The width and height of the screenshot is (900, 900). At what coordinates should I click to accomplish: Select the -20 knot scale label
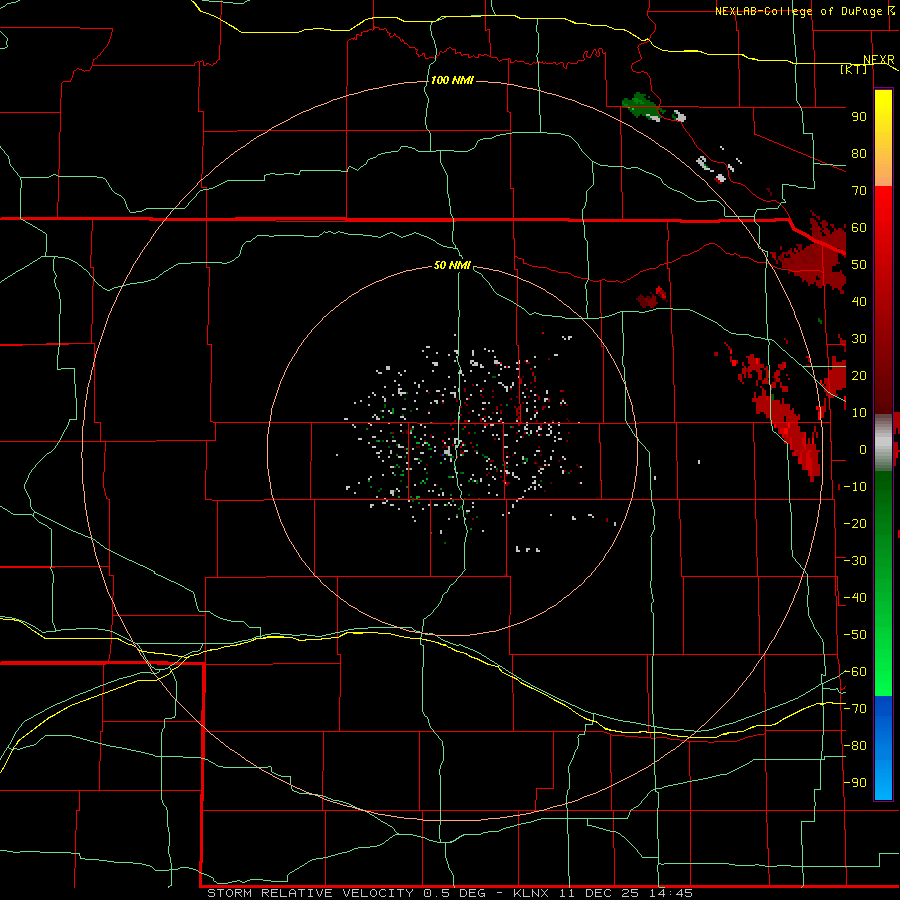point(855,523)
